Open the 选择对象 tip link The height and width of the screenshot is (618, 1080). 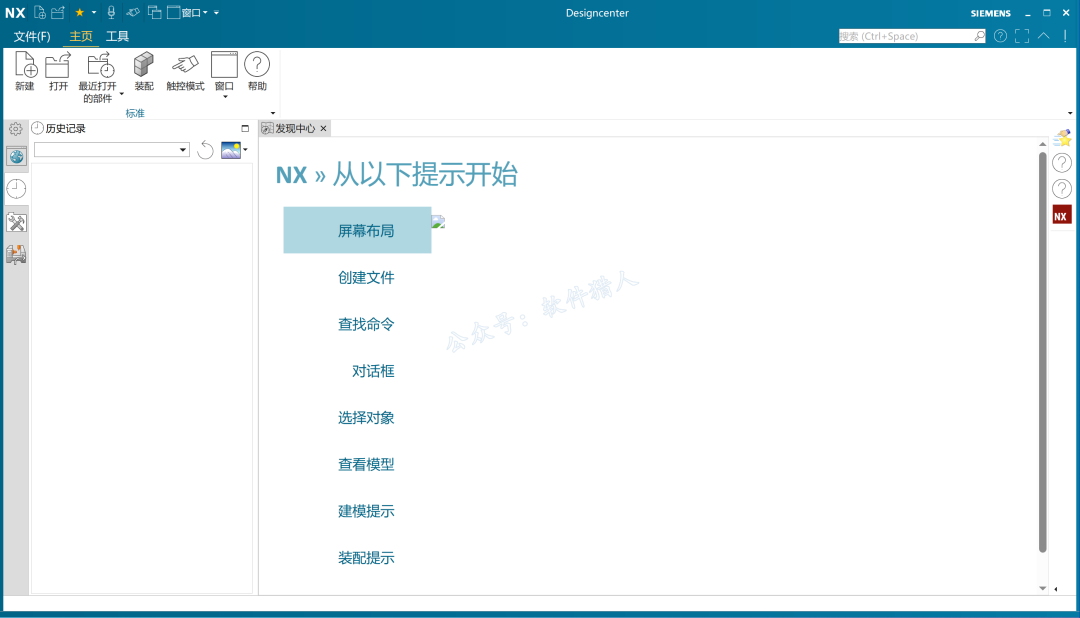(366, 418)
